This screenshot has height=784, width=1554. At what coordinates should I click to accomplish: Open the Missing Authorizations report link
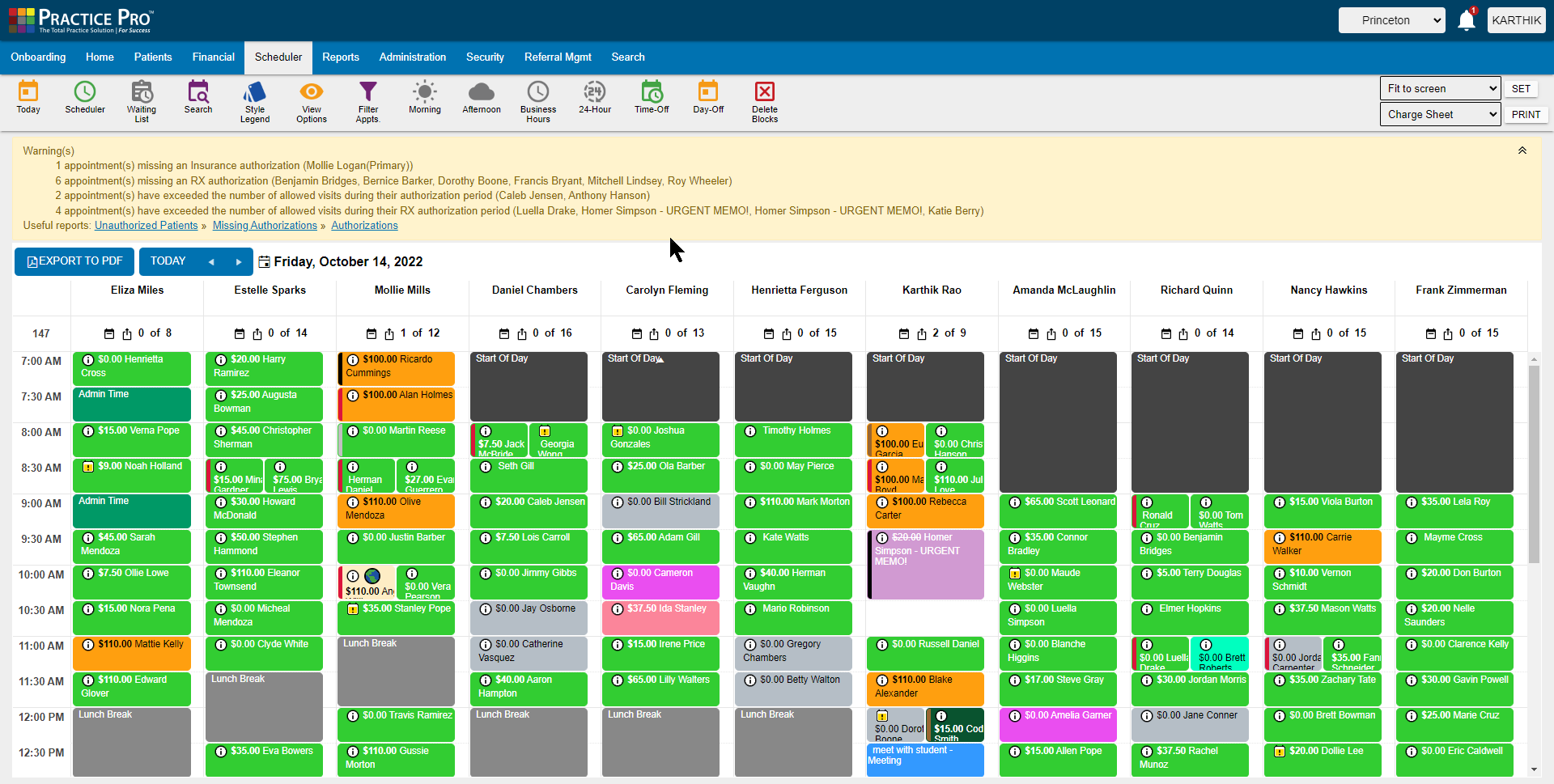[x=265, y=225]
